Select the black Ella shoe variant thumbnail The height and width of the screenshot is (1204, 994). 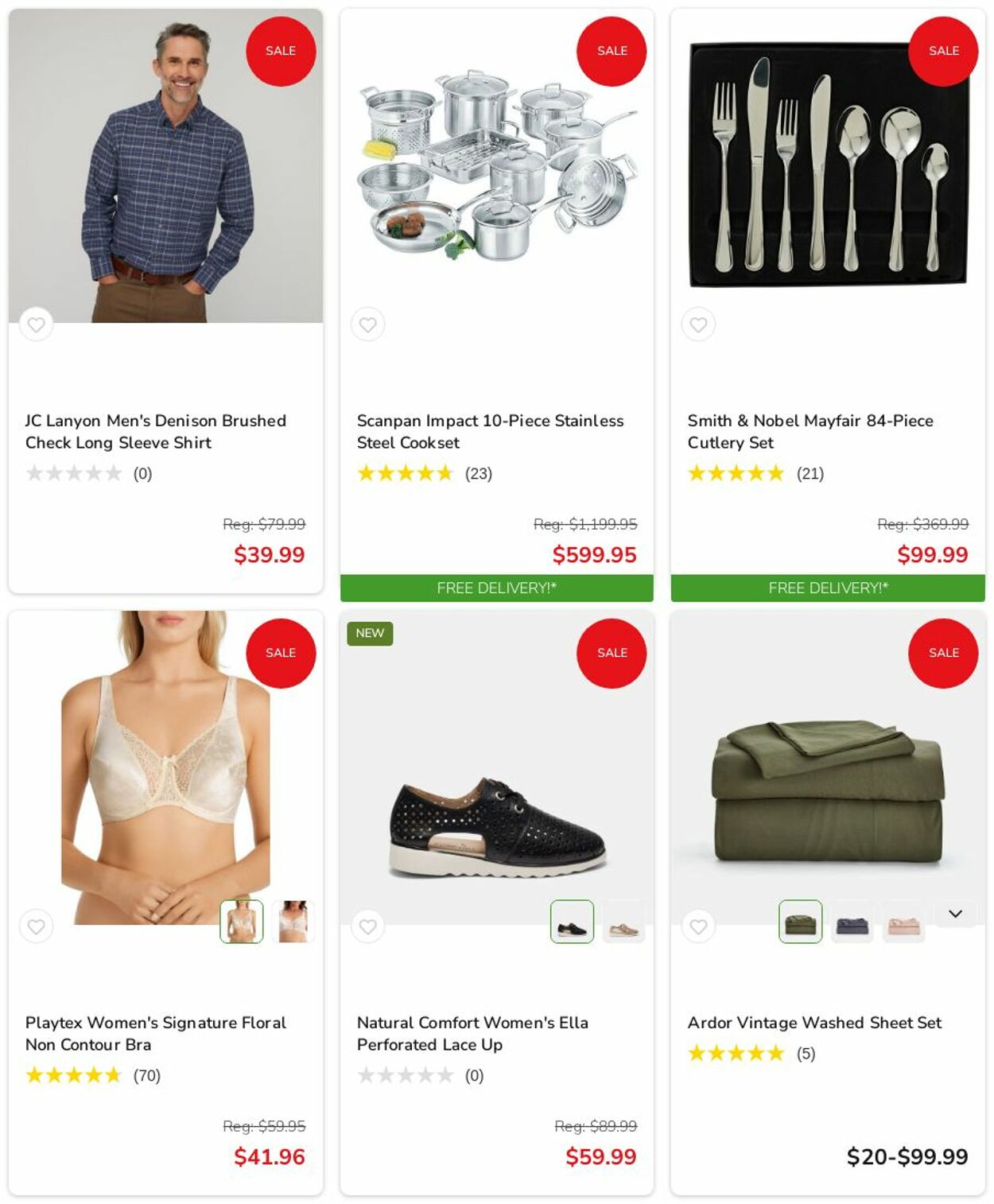tap(572, 922)
